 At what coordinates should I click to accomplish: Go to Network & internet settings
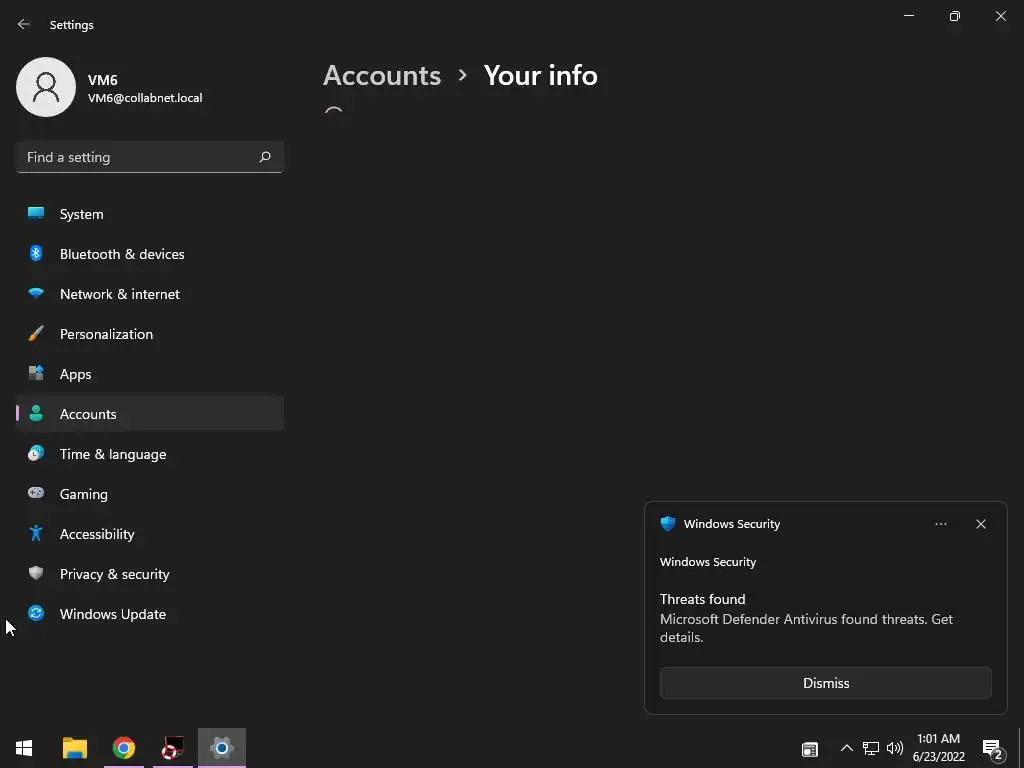click(120, 294)
